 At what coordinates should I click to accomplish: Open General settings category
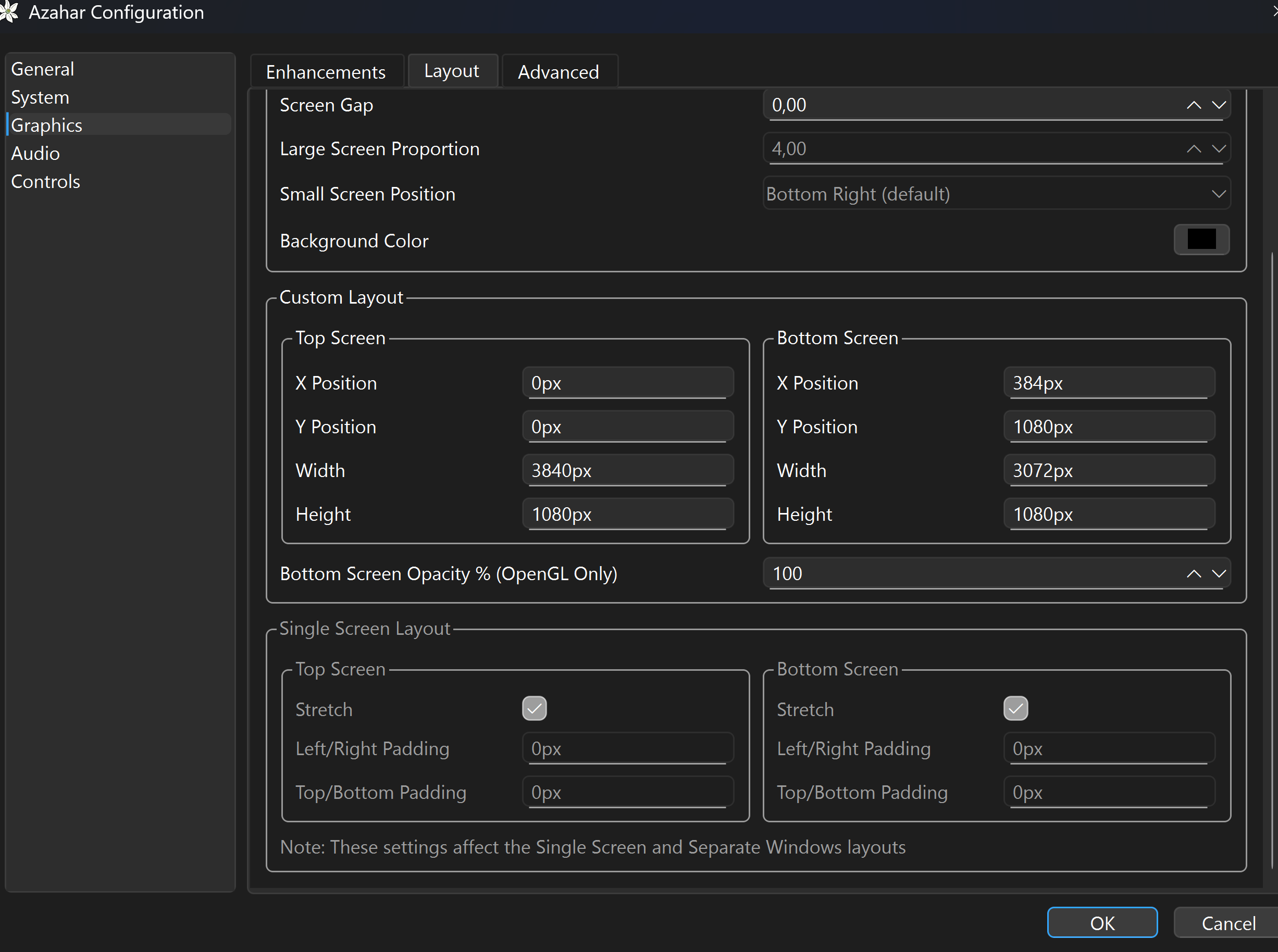point(119,69)
